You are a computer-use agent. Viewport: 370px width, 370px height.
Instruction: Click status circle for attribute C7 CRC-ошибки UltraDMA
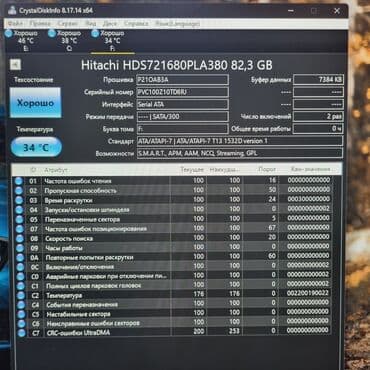pos(21,333)
